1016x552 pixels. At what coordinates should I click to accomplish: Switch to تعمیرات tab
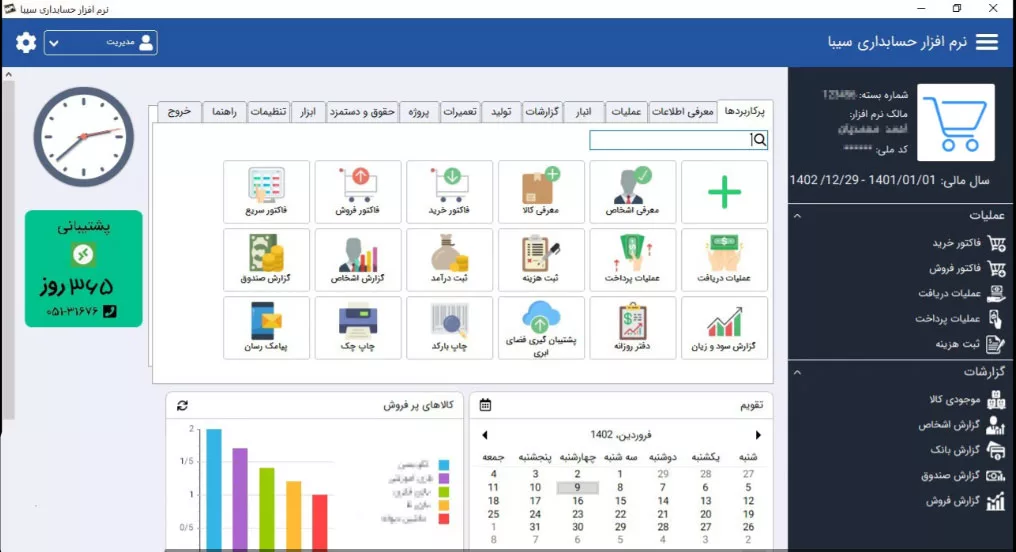click(460, 112)
